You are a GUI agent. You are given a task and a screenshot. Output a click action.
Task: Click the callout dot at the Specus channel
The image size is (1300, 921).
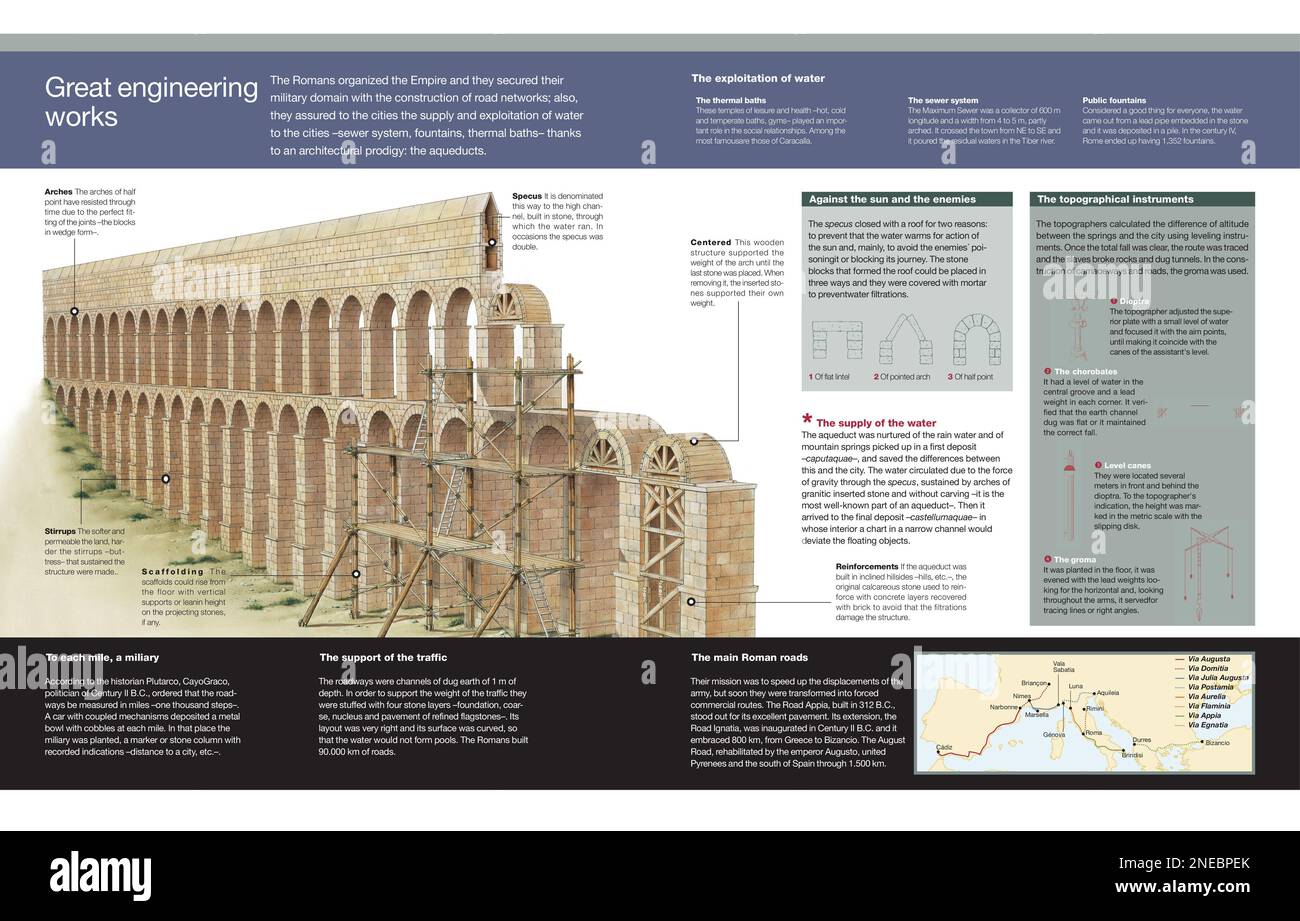[492, 242]
